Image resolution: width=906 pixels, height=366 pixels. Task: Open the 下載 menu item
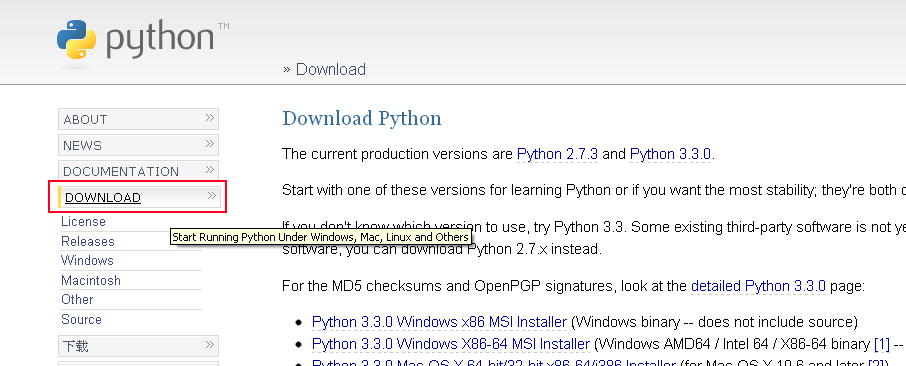139,346
